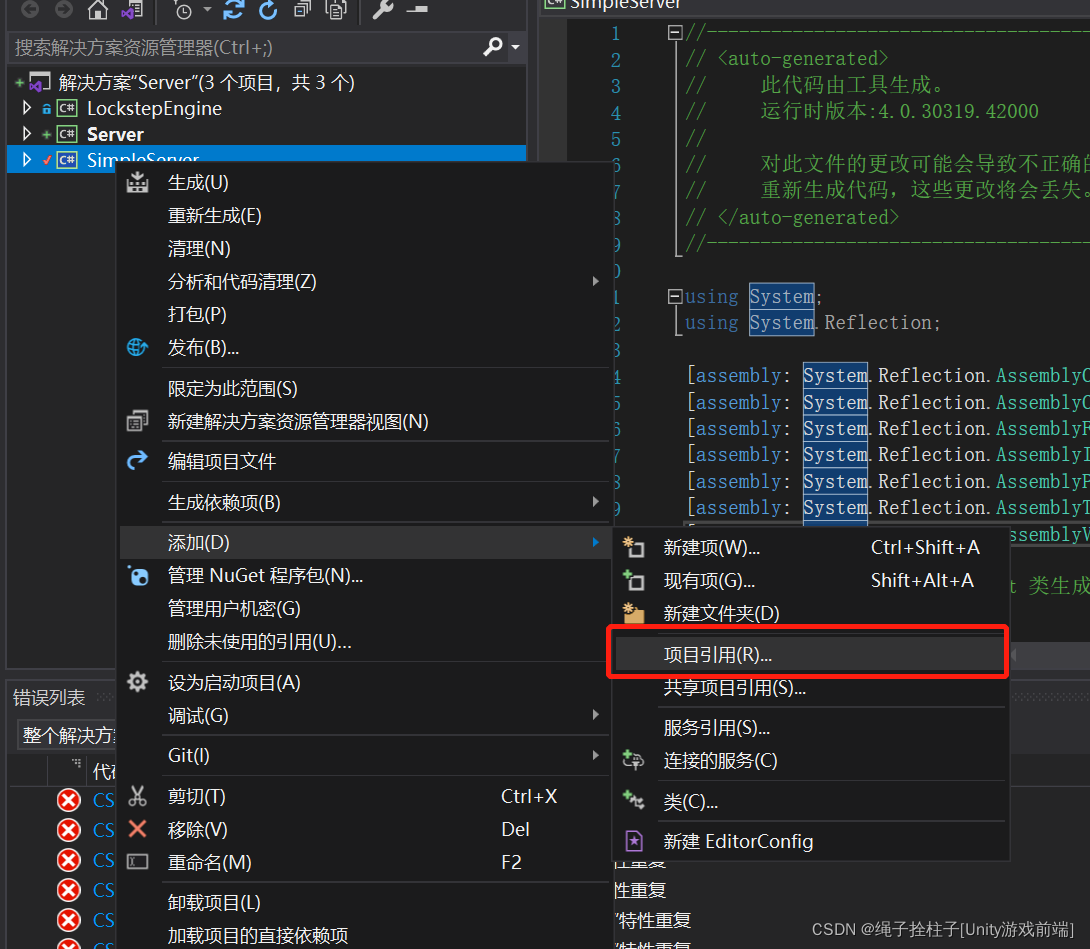Open Properties with the wrench icon
Image resolution: width=1090 pixels, height=949 pixels.
383,9
